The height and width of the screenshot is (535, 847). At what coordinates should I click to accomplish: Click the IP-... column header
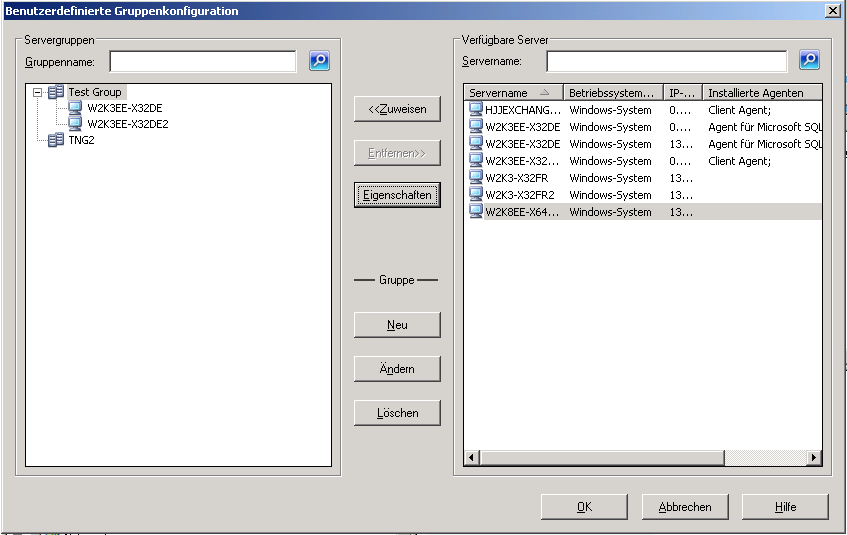(x=683, y=92)
